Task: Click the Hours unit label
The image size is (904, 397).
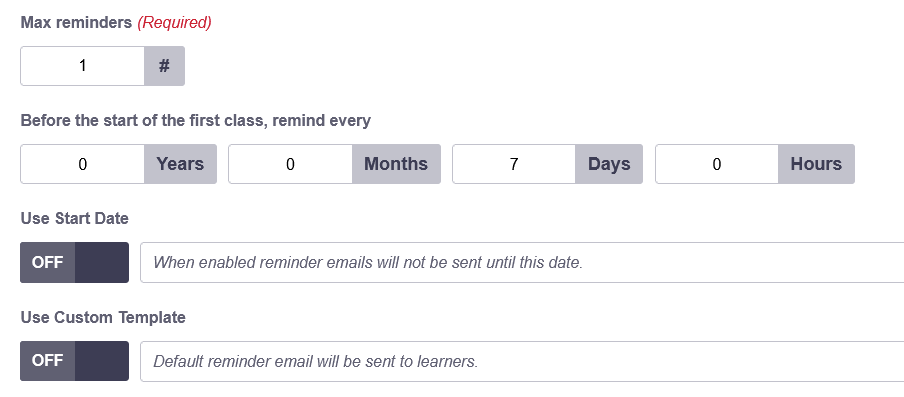Action: [x=816, y=164]
